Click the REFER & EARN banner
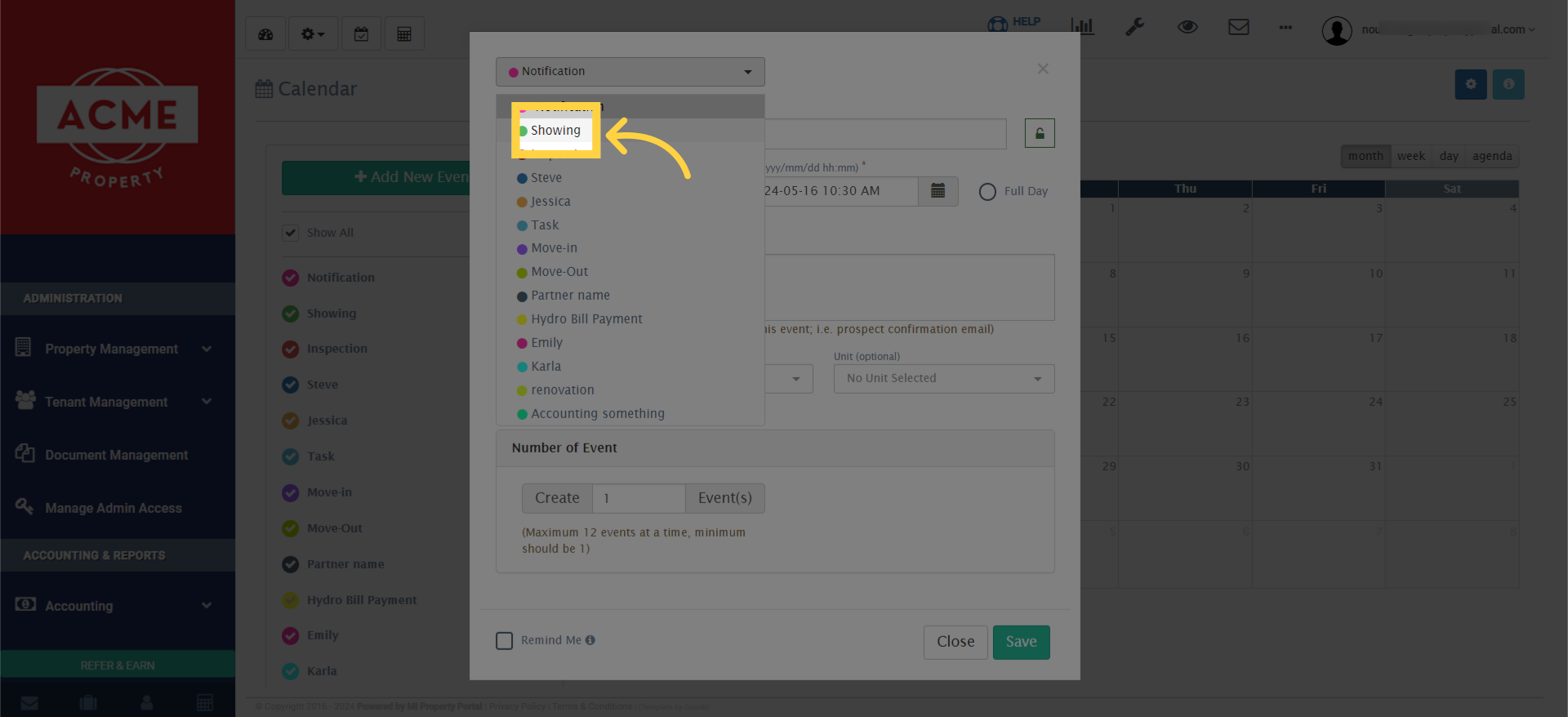Screen dimensions: 1568x717 [x=118, y=665]
